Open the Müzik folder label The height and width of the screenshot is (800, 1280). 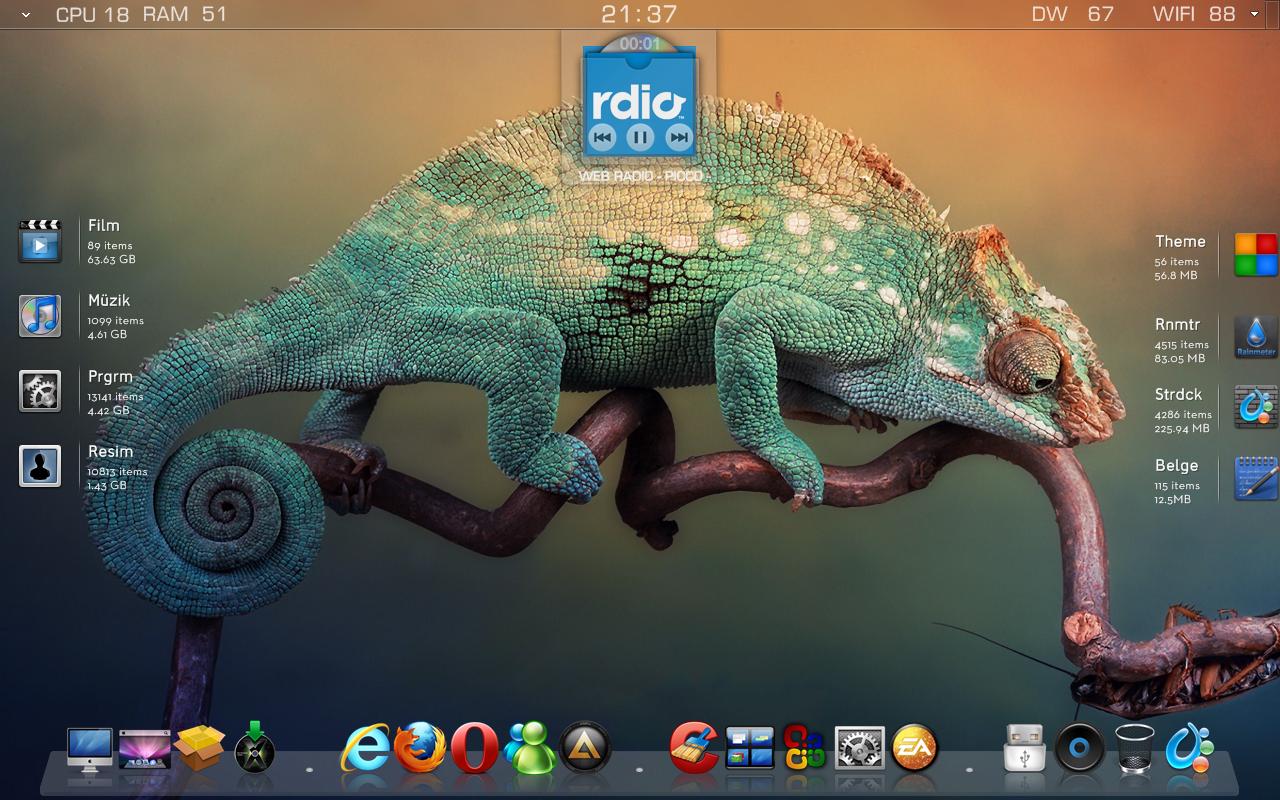click(108, 300)
